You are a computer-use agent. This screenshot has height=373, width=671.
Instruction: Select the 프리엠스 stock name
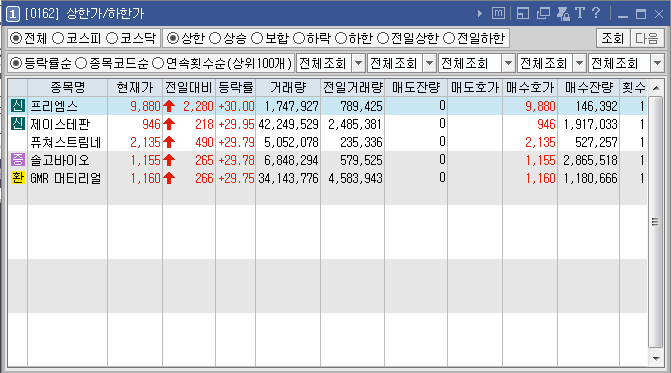click(x=54, y=106)
